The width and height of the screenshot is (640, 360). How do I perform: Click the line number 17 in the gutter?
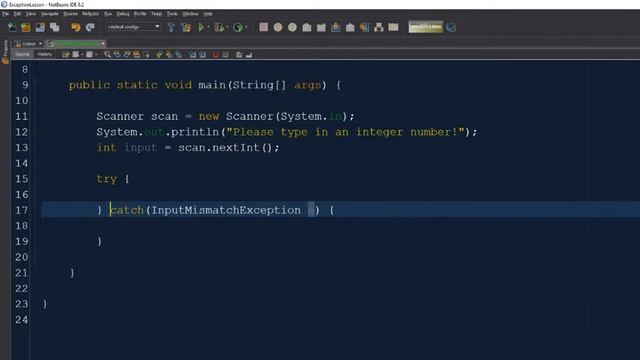[22, 210]
